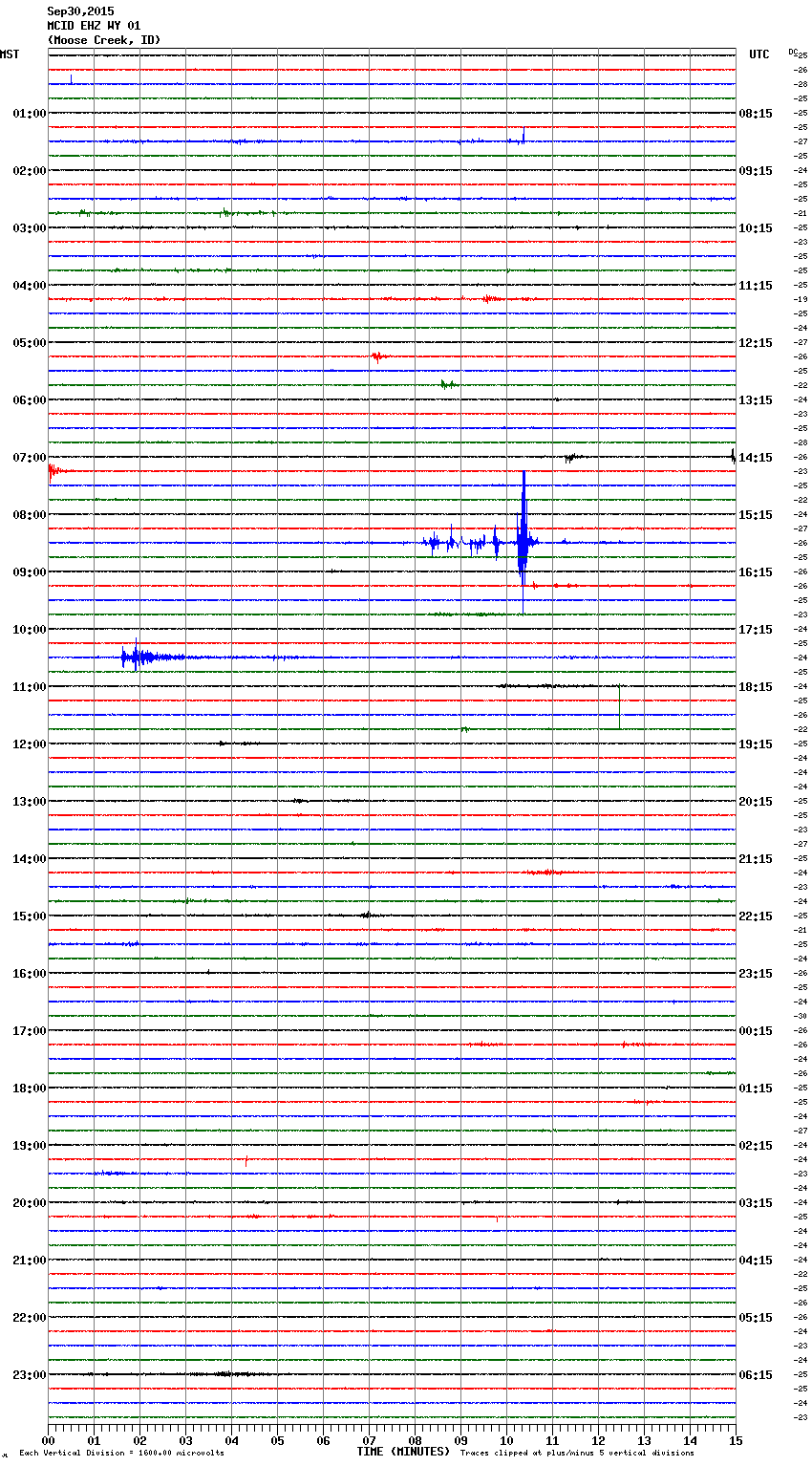Click the "Traces clipped at plus/minus 5 vertical divisions" note
This screenshot has height=1466, width=812.
[577, 1454]
